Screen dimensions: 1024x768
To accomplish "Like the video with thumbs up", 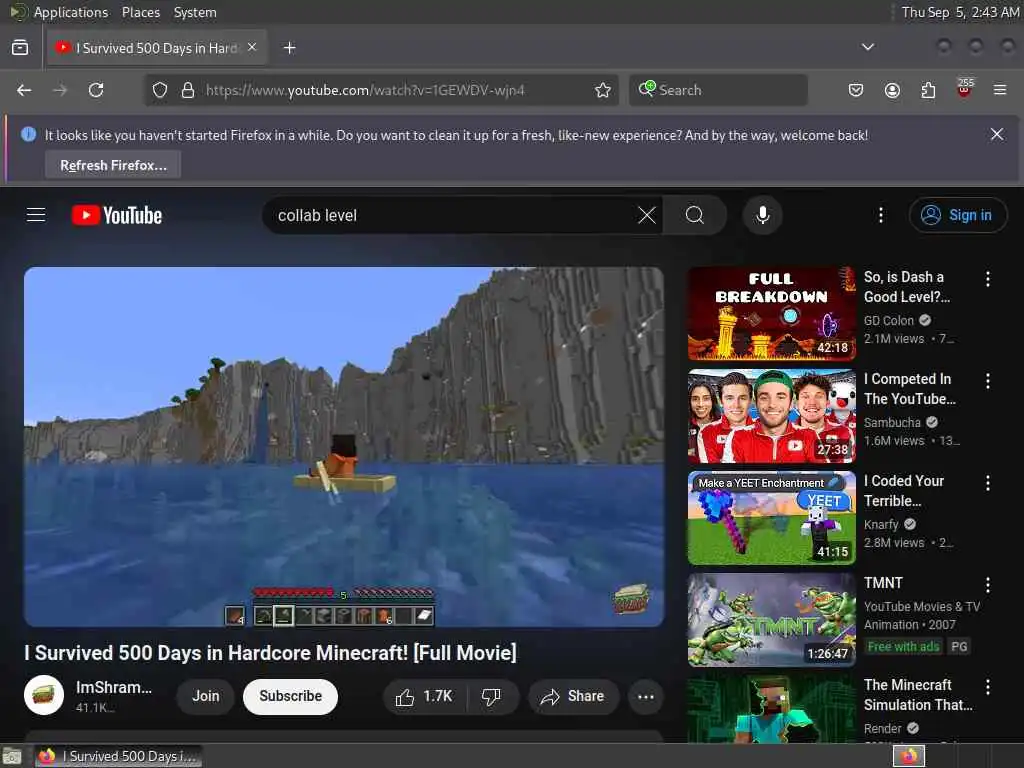I will coord(424,697).
